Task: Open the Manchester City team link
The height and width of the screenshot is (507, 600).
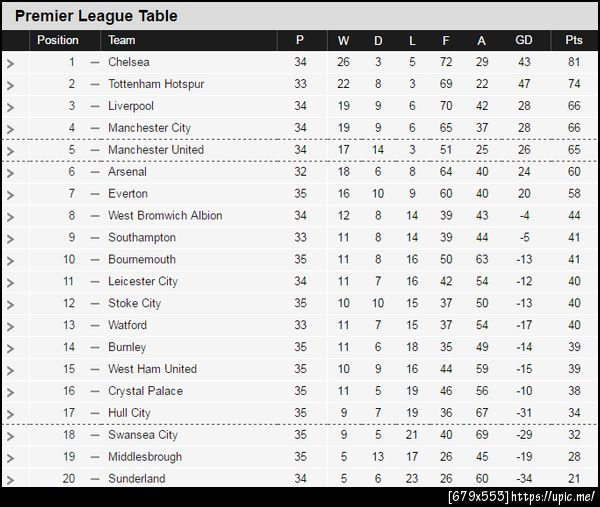Action: coord(149,128)
